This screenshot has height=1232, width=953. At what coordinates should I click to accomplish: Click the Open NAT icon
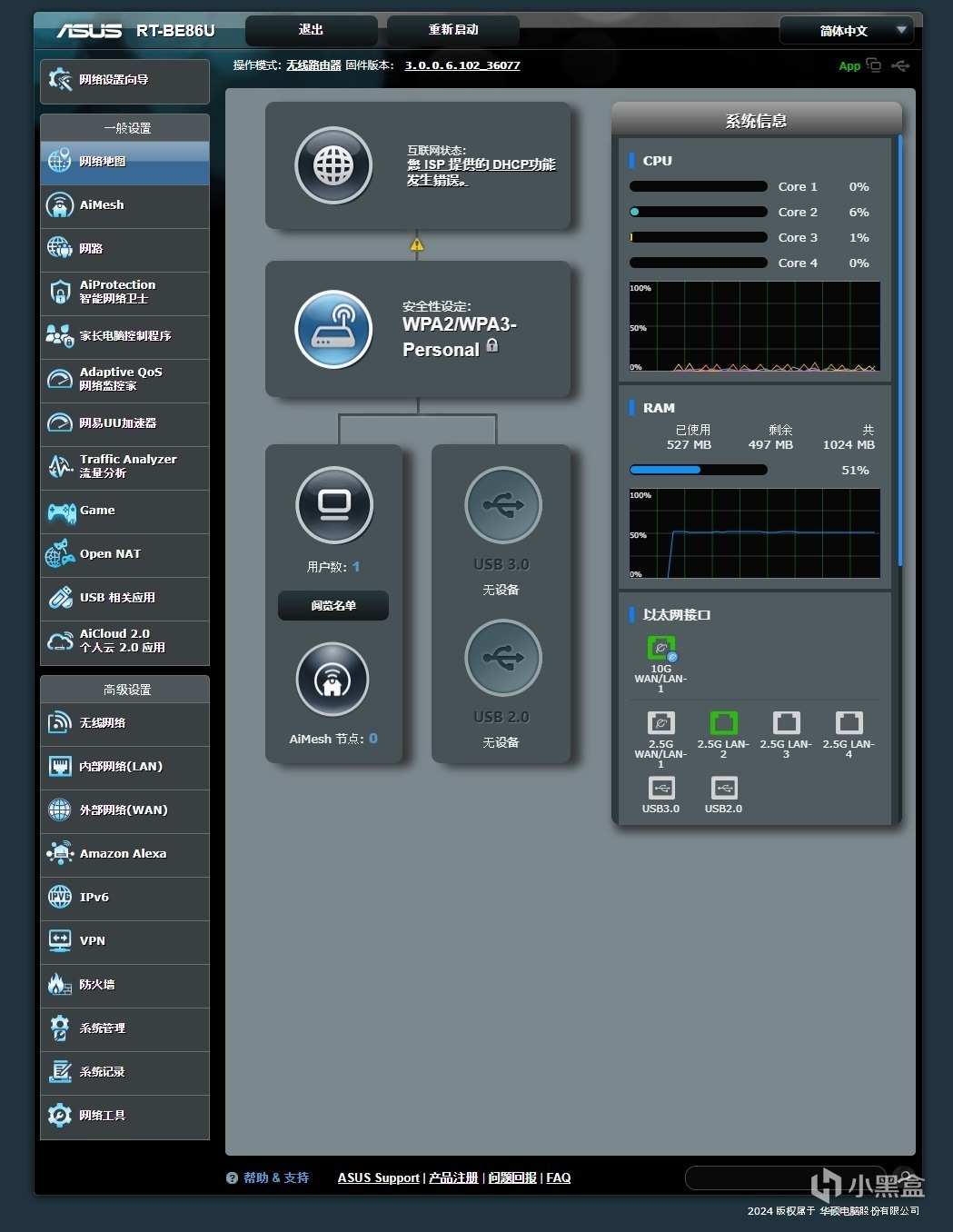pyautogui.click(x=60, y=554)
